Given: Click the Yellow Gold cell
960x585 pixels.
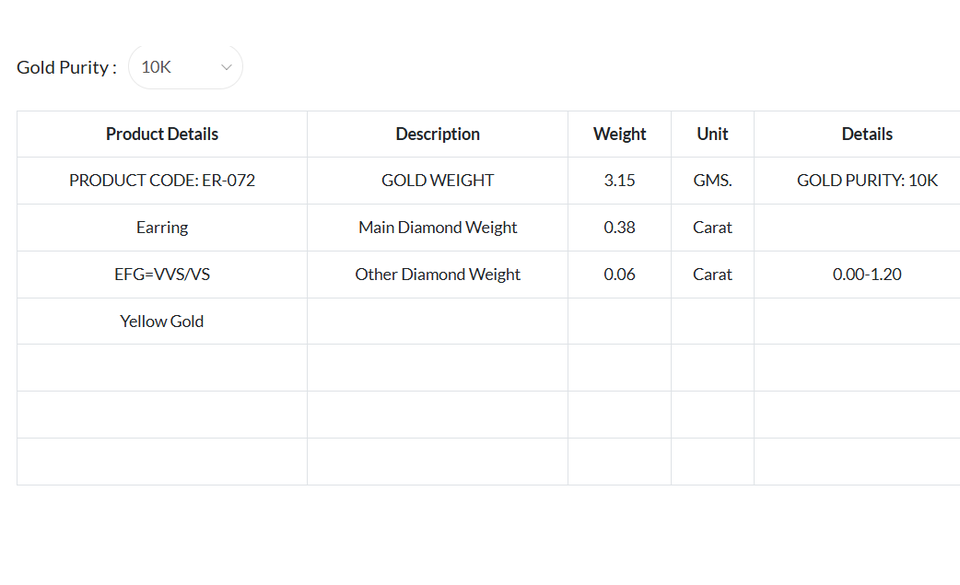Looking at the screenshot, I should click(x=162, y=321).
